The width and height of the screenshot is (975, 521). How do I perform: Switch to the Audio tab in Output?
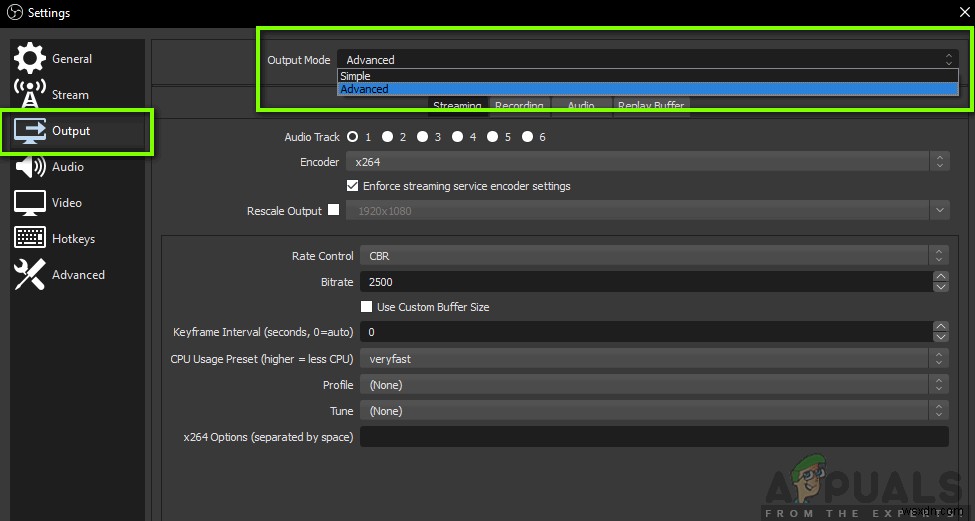tap(581, 104)
